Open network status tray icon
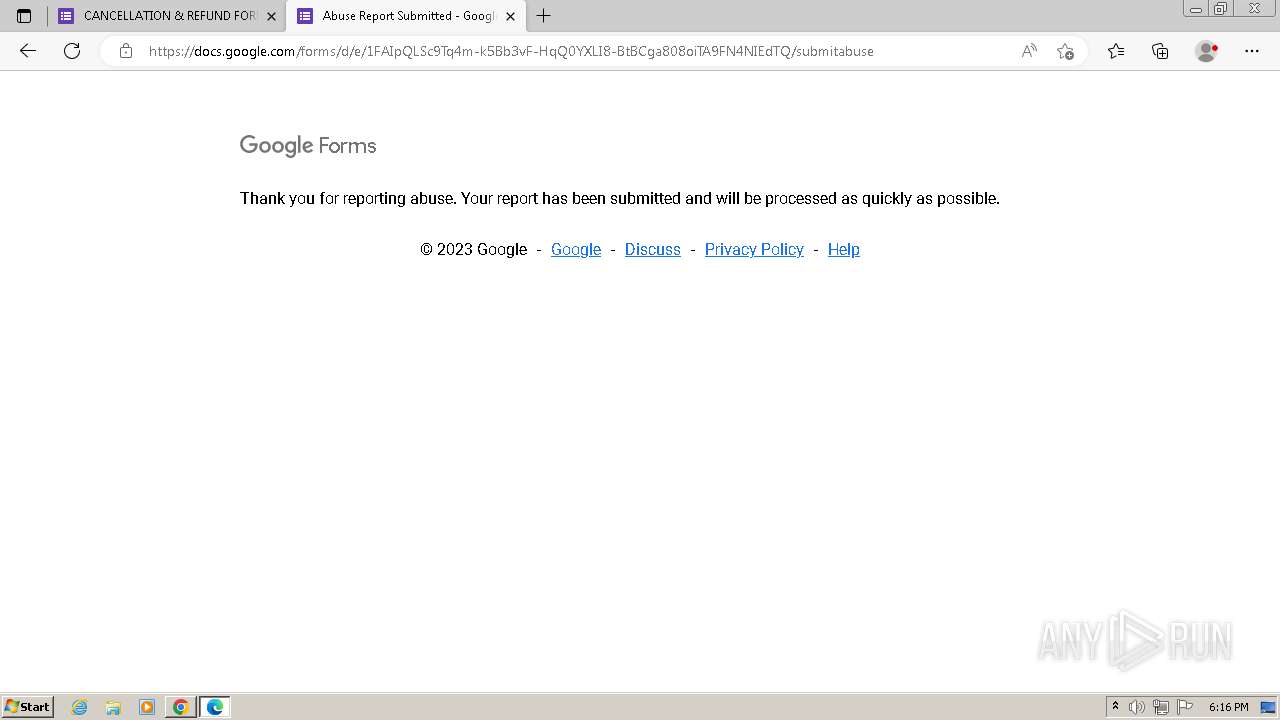 [x=1161, y=707]
